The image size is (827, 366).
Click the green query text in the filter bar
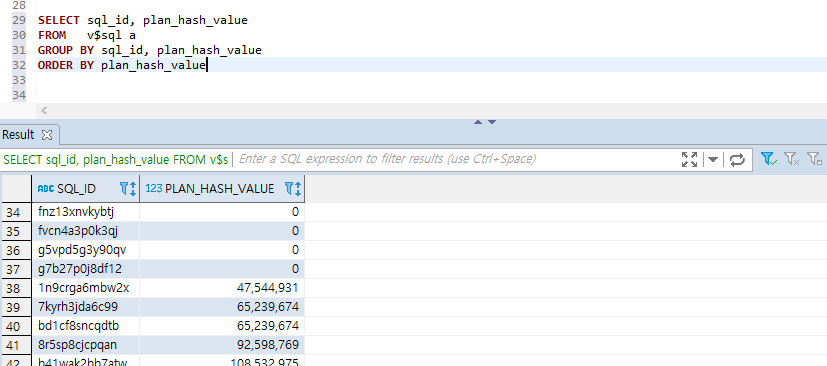(x=116, y=159)
